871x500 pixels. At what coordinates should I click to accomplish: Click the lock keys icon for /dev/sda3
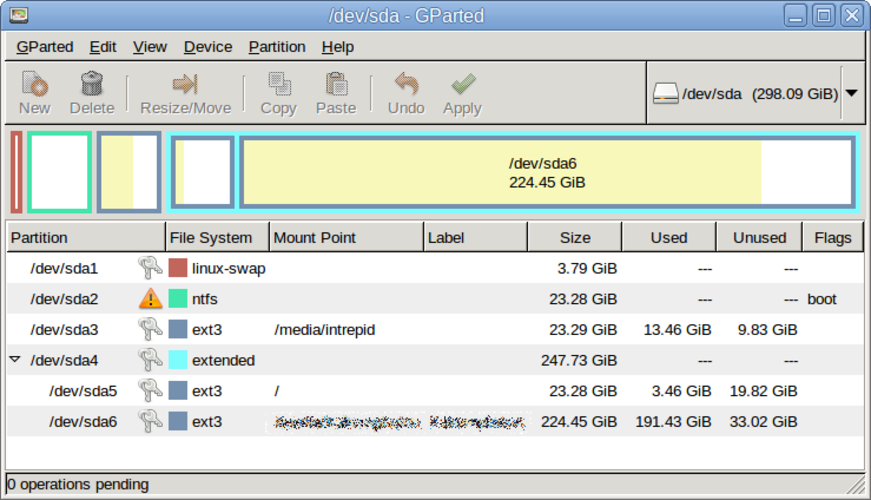(149, 329)
